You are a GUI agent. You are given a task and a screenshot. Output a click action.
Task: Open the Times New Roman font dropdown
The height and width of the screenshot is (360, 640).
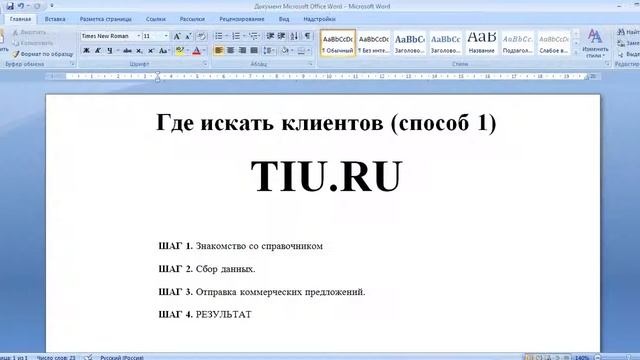[x=138, y=36]
